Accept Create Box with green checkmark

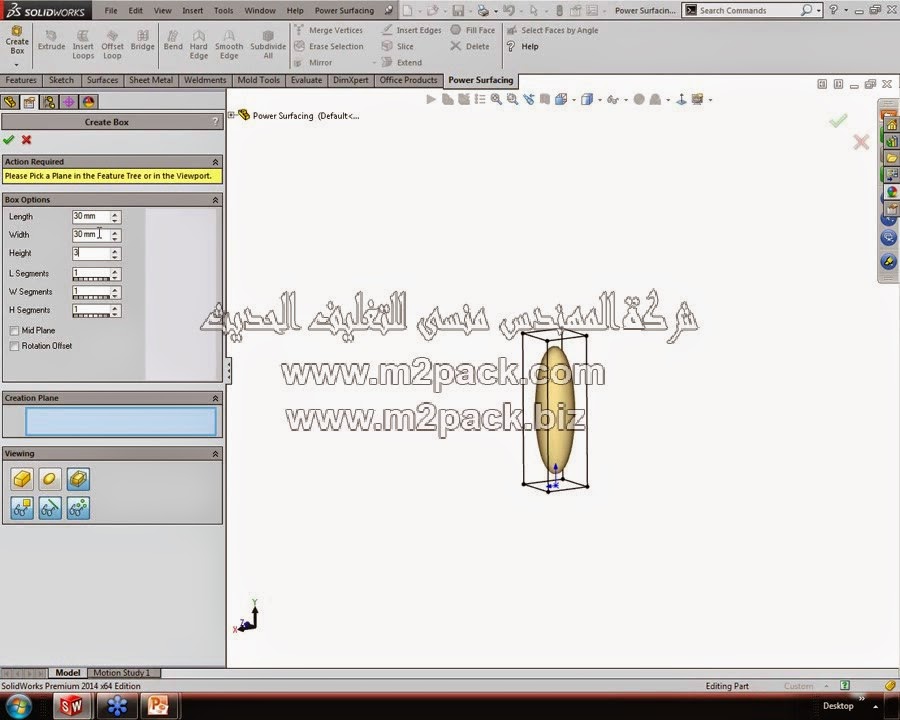coord(9,140)
